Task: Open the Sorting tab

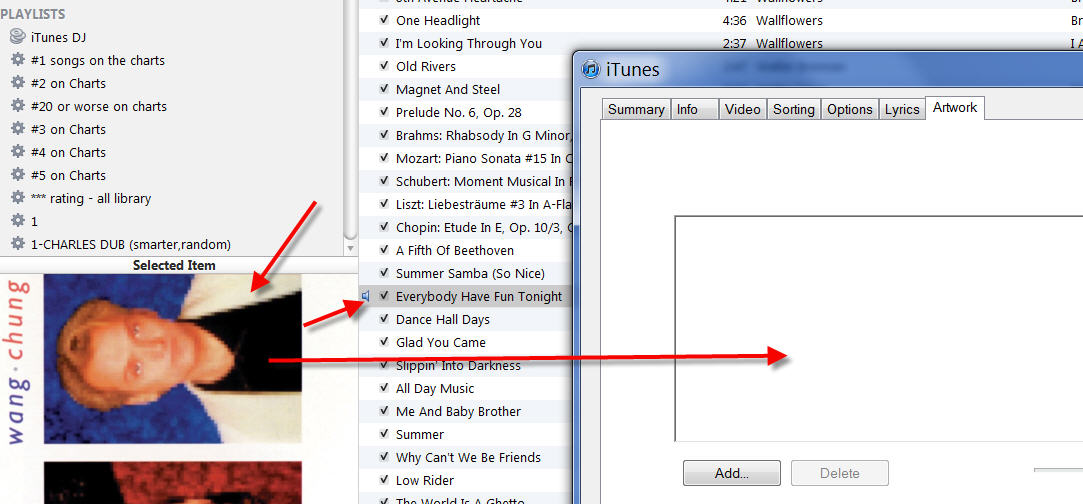Action: pyautogui.click(x=794, y=109)
